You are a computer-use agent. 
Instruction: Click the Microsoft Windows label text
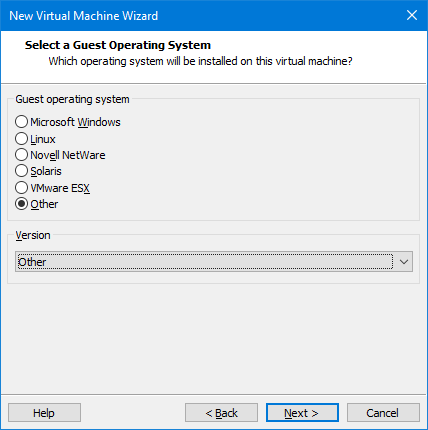pos(75,122)
